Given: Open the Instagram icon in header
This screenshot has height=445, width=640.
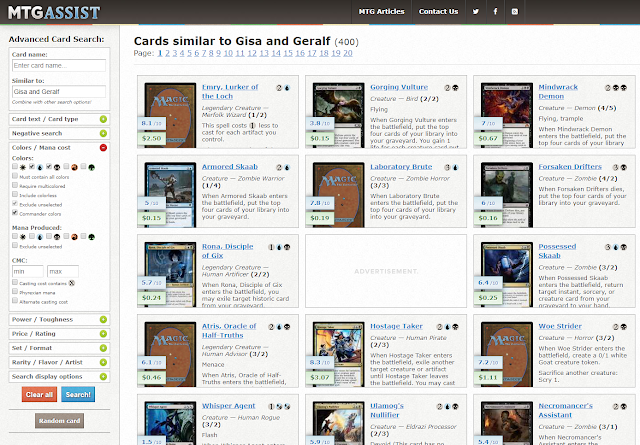Looking at the screenshot, I should point(515,11).
